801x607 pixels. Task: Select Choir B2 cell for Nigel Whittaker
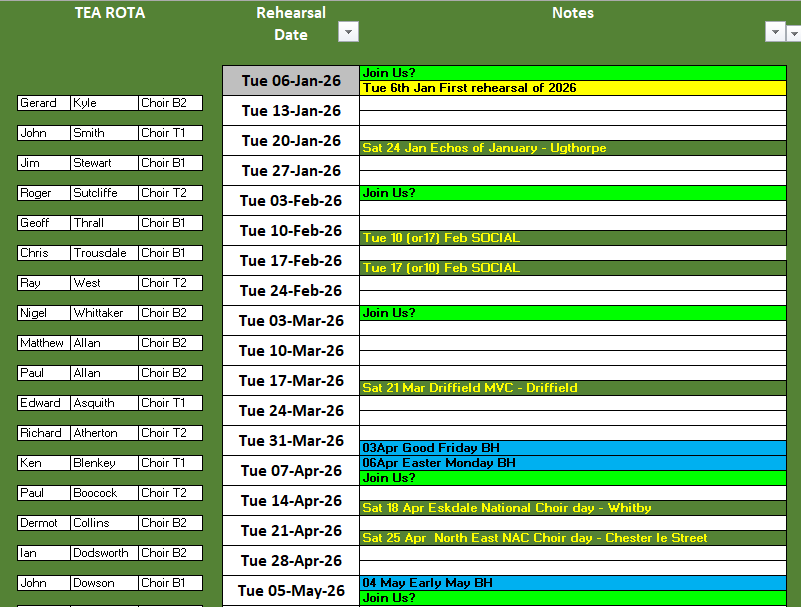tap(170, 313)
